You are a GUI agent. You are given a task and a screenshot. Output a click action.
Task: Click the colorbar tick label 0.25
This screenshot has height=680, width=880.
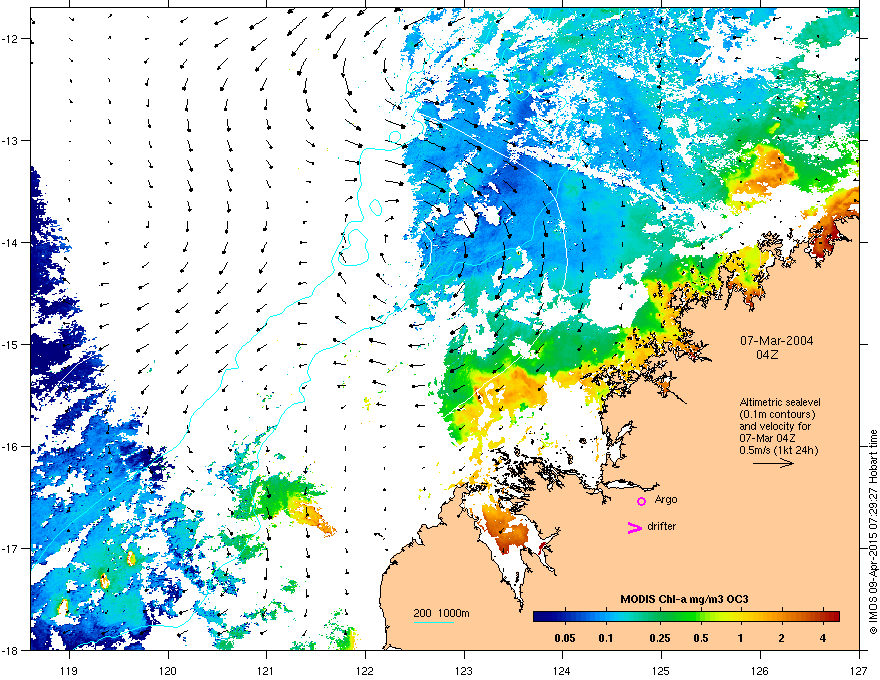click(660, 638)
